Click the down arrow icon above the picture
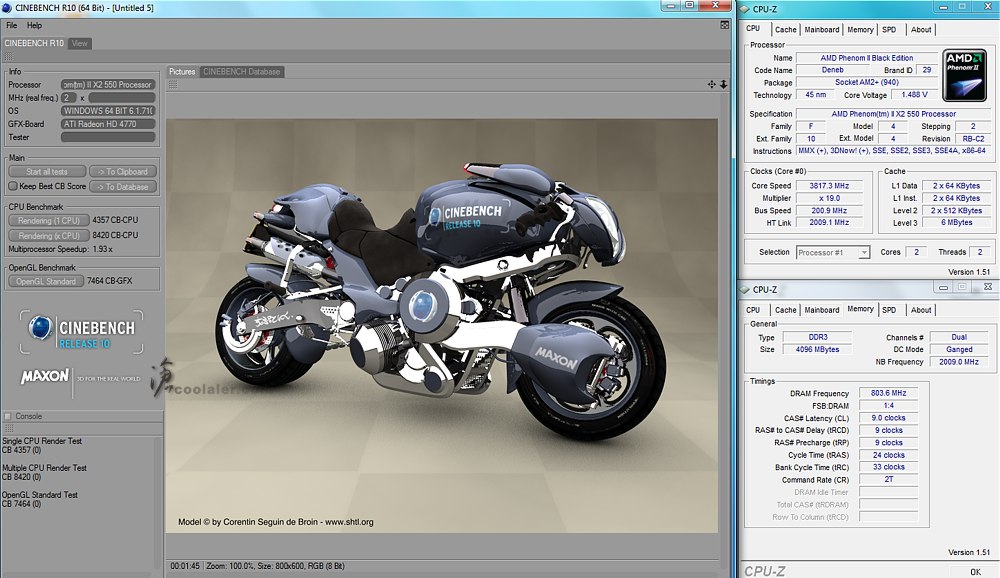 coord(724,84)
